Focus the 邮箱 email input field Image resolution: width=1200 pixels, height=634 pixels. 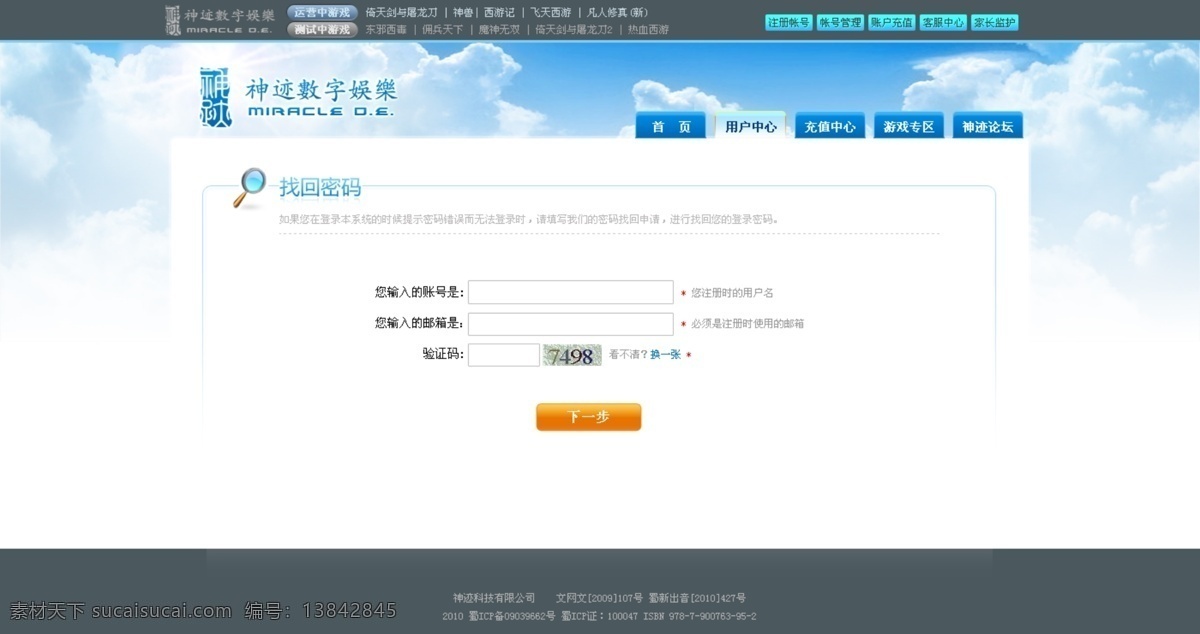[571, 324]
